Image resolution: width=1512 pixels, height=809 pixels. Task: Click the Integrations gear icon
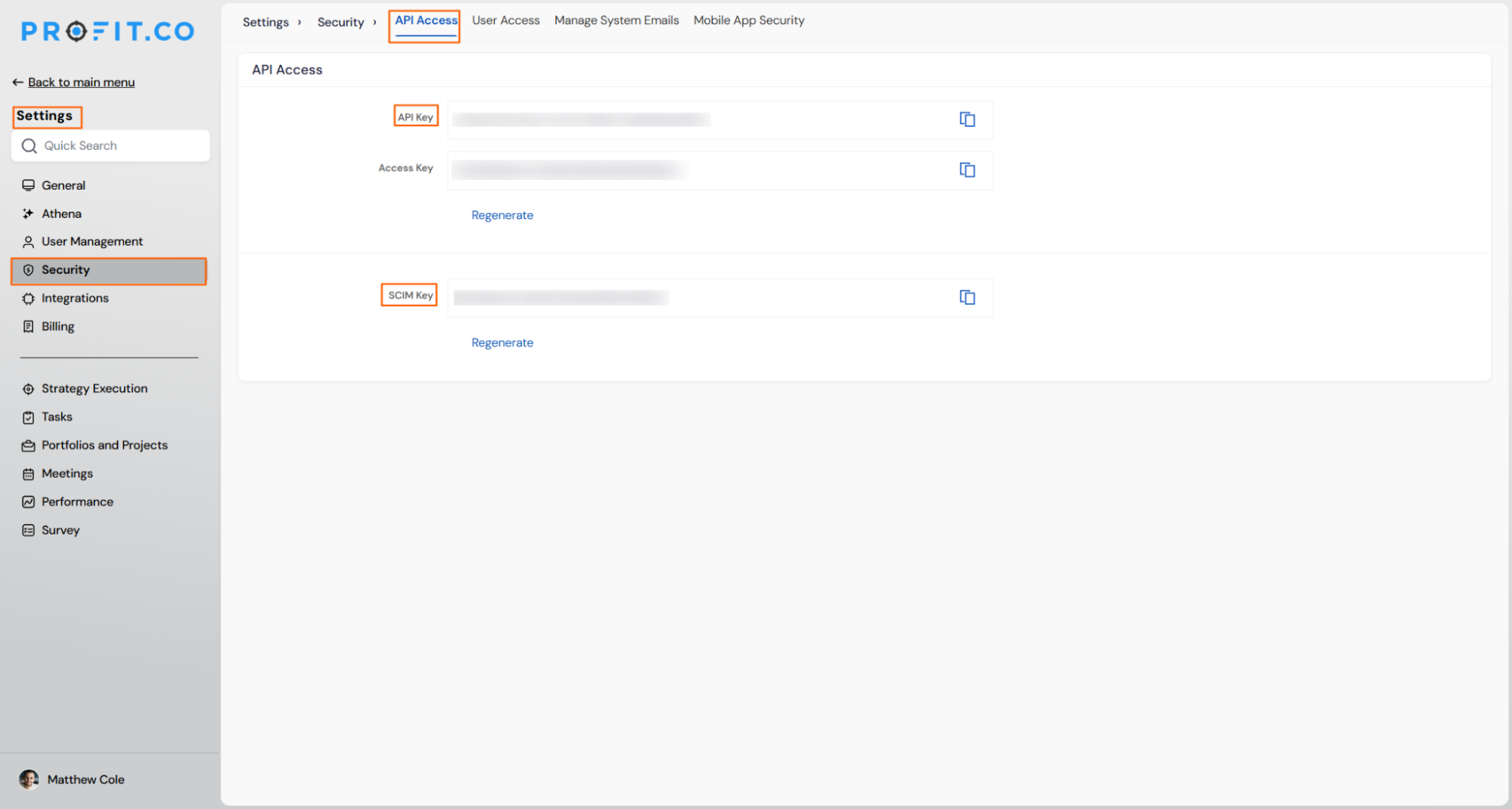click(28, 299)
